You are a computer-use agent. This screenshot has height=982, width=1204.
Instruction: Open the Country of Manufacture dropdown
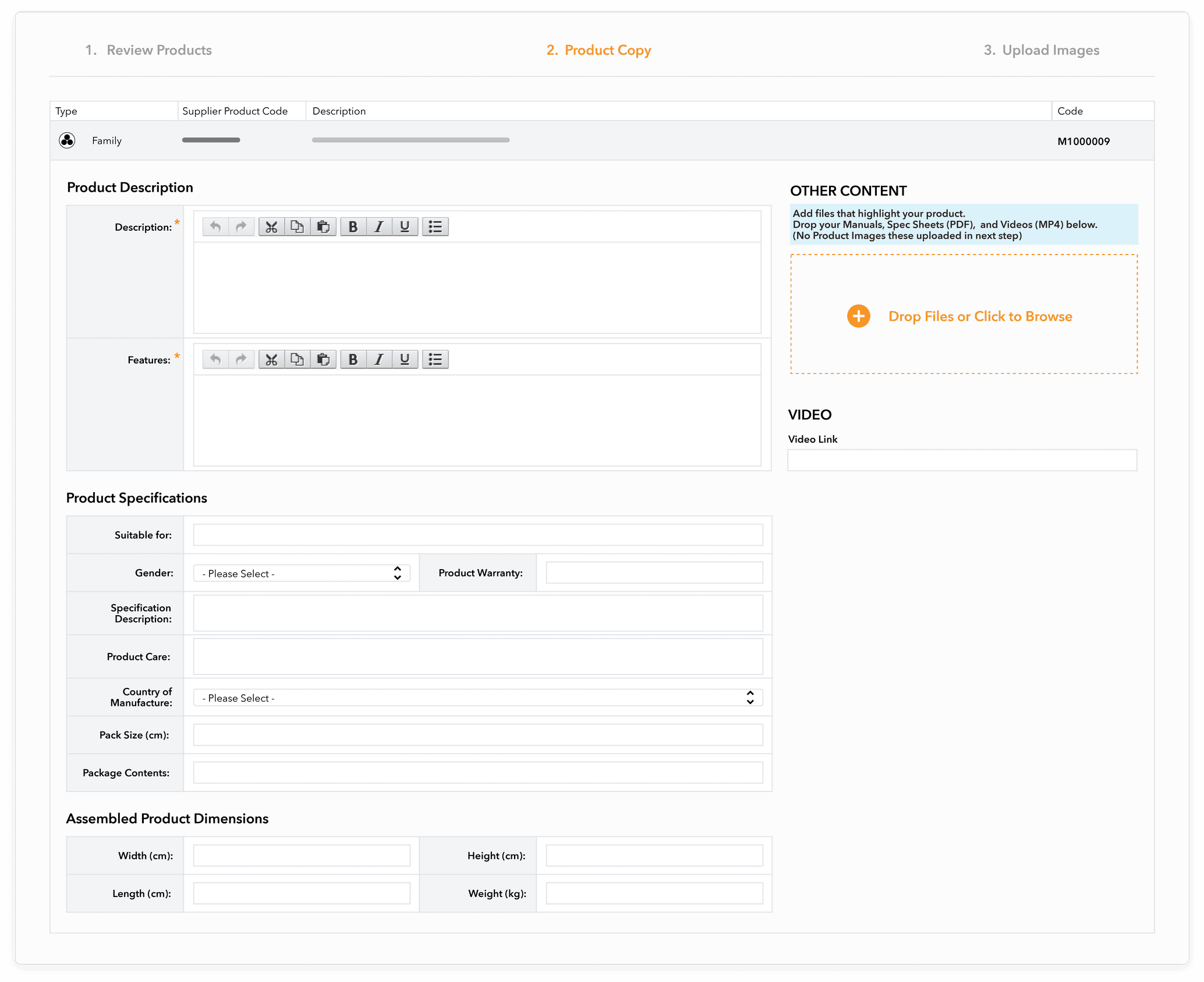click(x=477, y=697)
